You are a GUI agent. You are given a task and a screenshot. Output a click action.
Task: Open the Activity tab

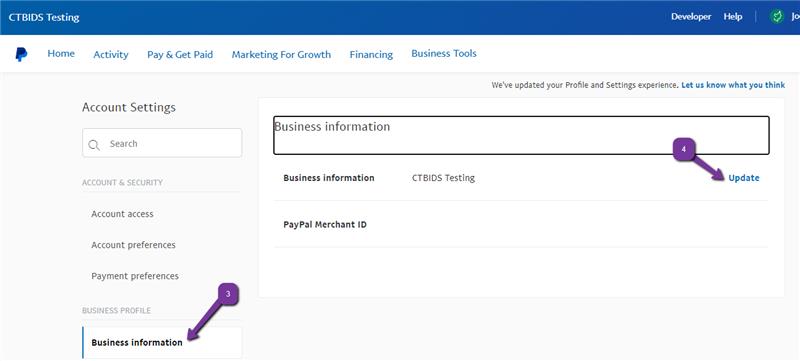(x=111, y=55)
